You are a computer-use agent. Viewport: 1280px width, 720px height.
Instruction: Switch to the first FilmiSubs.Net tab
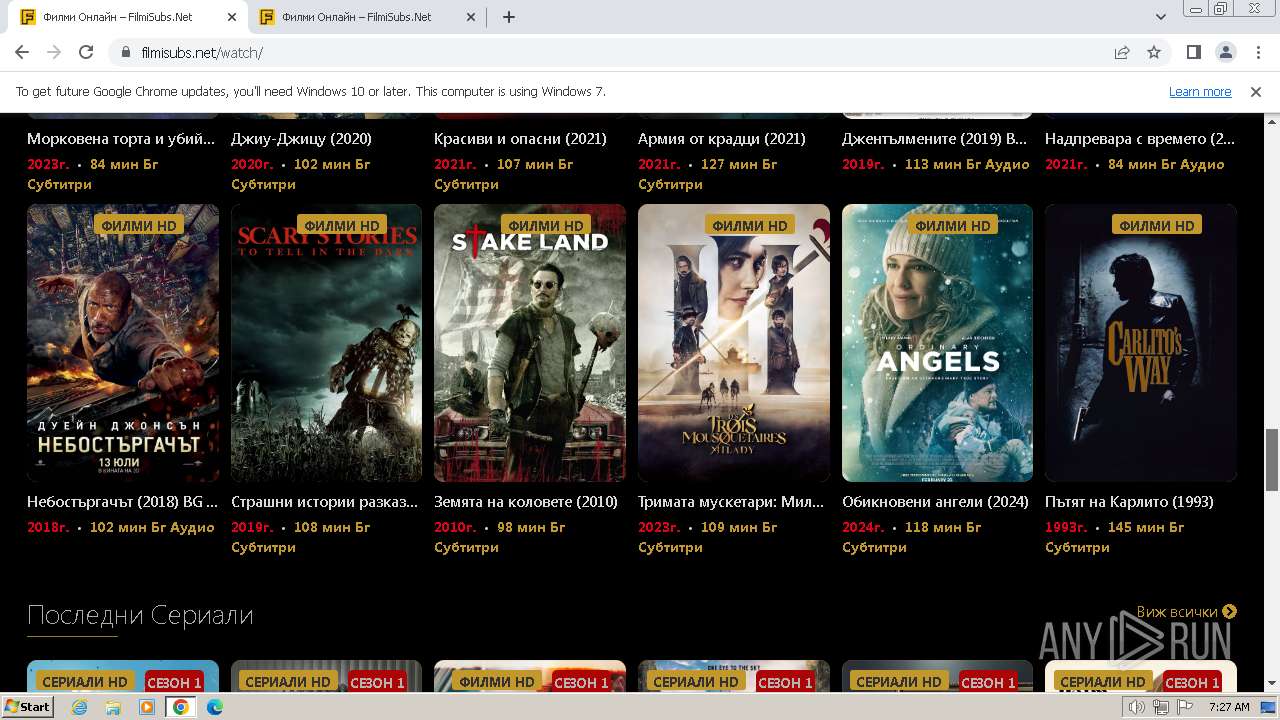pos(126,17)
